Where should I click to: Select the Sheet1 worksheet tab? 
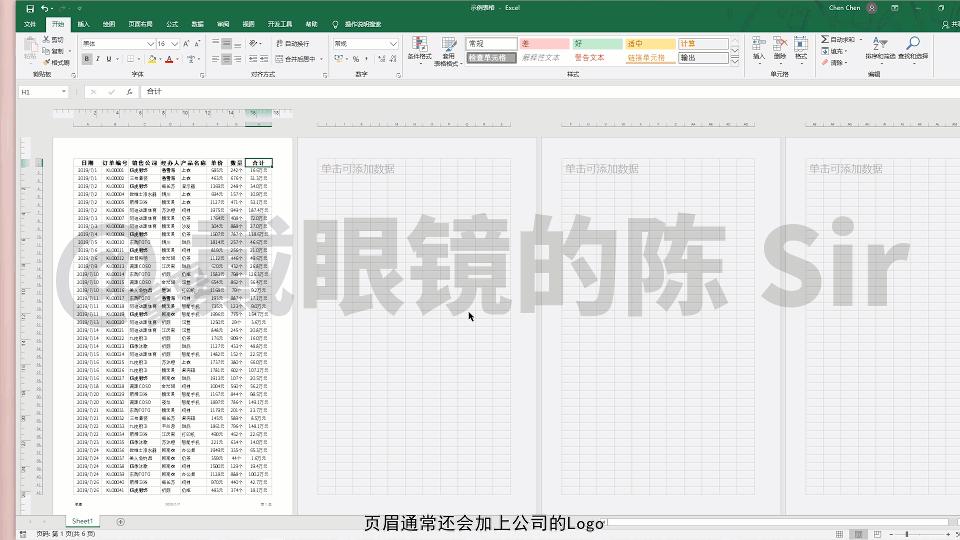[82, 521]
